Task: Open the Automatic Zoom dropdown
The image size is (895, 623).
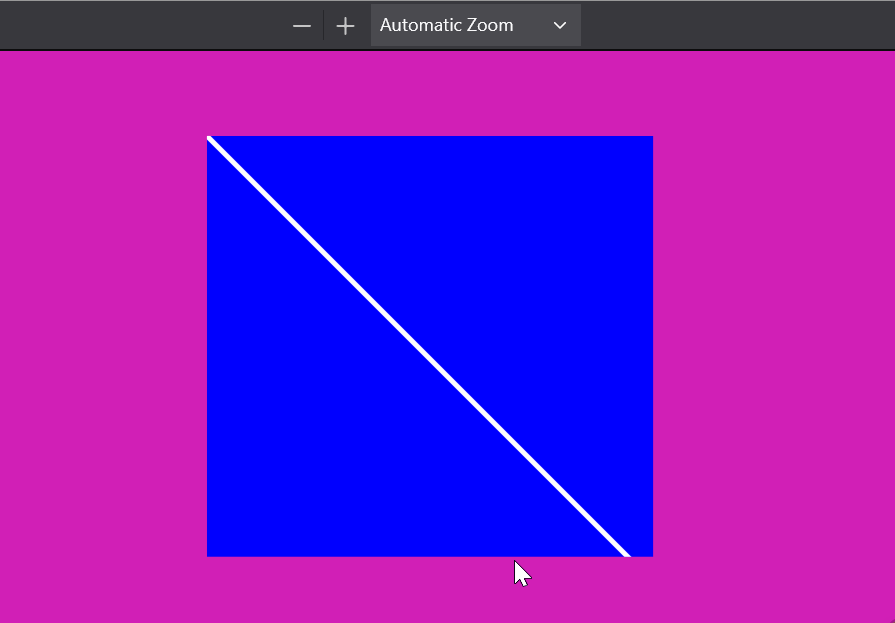Action: (476, 25)
